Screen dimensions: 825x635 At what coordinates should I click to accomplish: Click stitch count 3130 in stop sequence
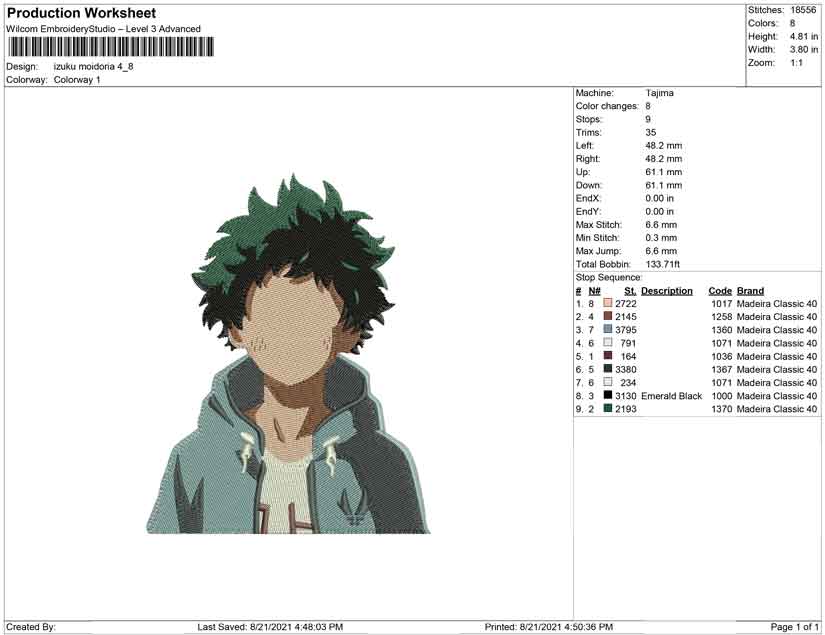pos(626,396)
